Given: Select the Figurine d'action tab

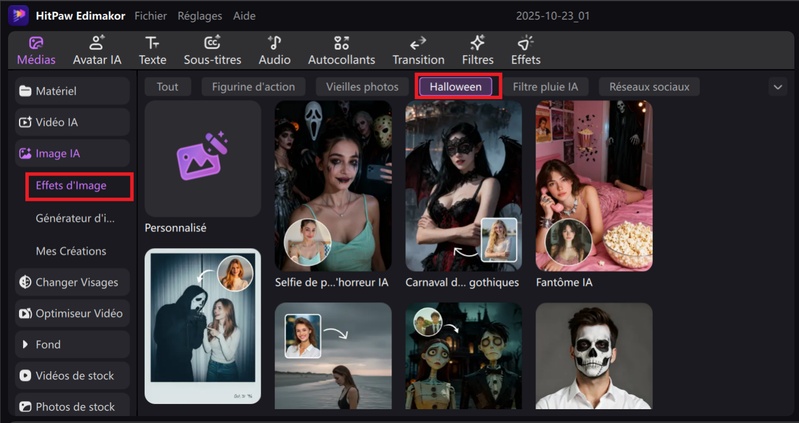Looking at the screenshot, I should pyautogui.click(x=253, y=87).
